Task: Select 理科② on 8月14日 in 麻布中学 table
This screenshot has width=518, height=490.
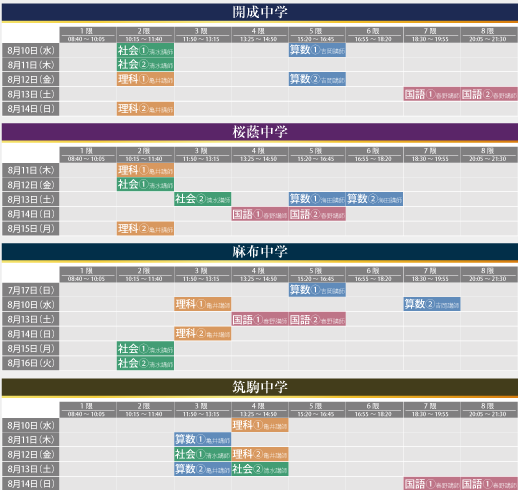Action: pyautogui.click(x=203, y=334)
